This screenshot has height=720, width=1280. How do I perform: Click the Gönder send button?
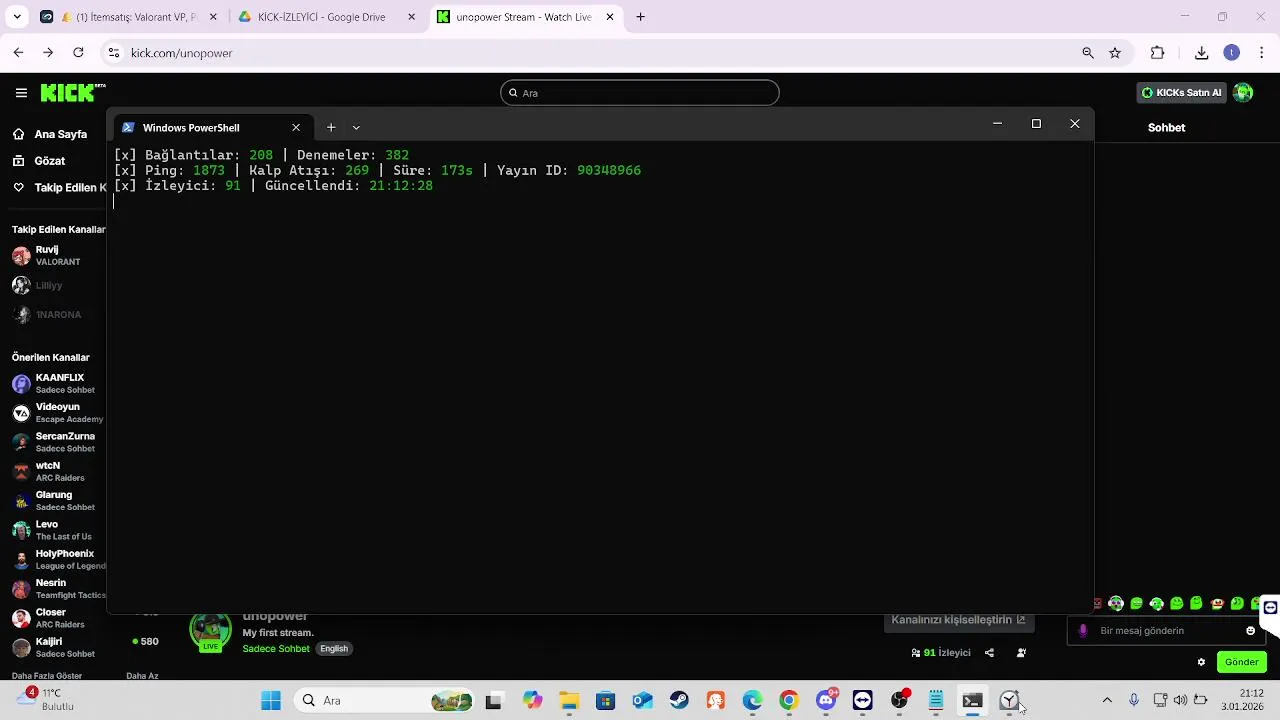1242,662
